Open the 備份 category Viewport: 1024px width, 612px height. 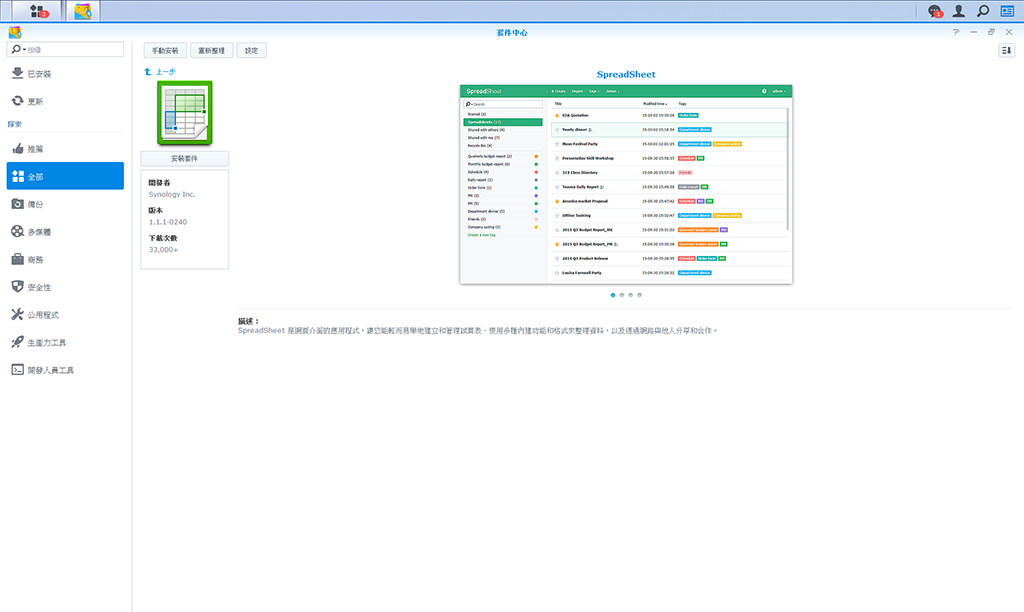[x=65, y=204]
